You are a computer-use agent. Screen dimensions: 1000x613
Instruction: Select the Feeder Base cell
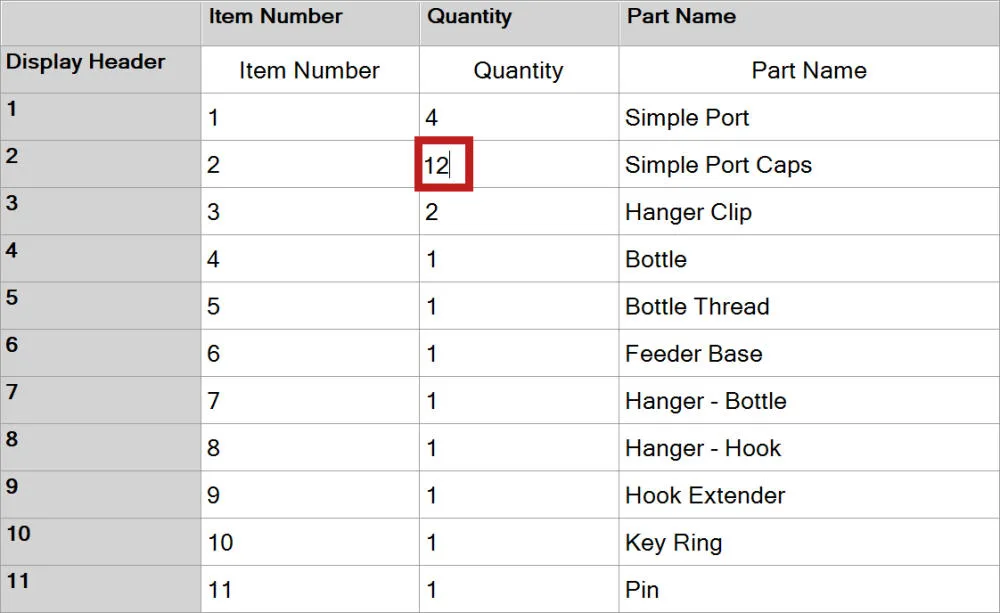point(809,353)
